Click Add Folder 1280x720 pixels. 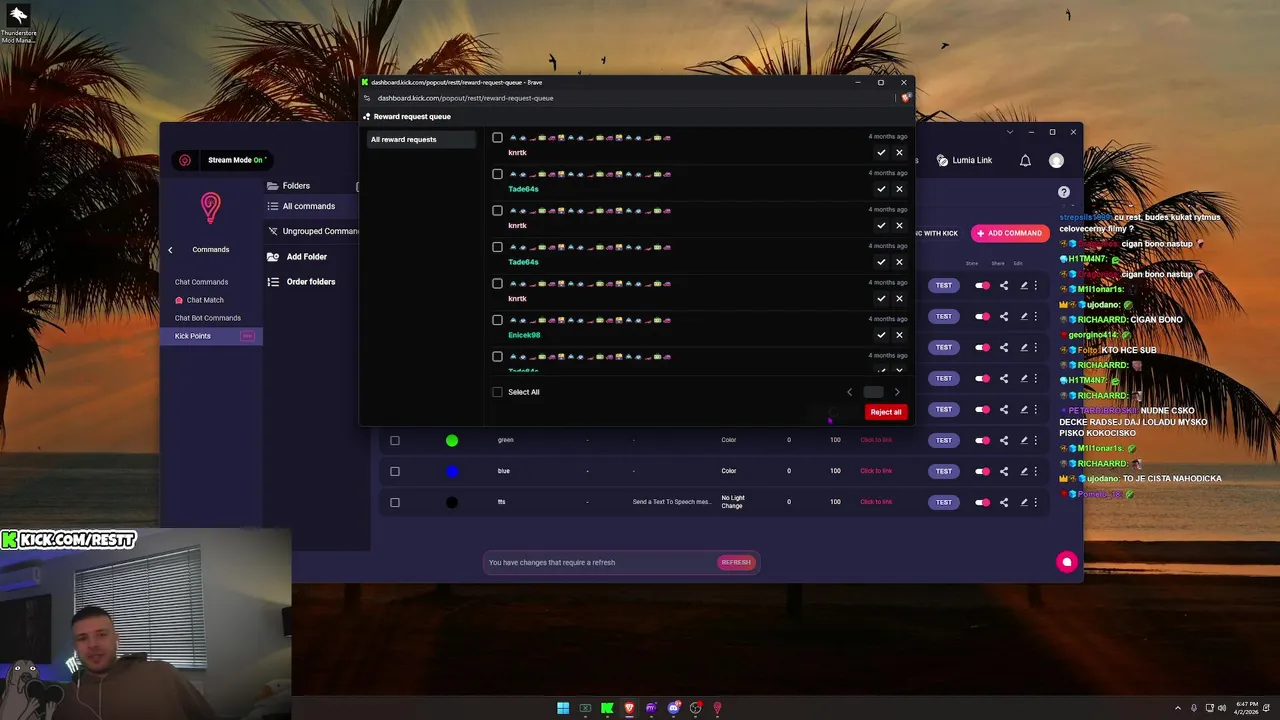[x=297, y=257]
